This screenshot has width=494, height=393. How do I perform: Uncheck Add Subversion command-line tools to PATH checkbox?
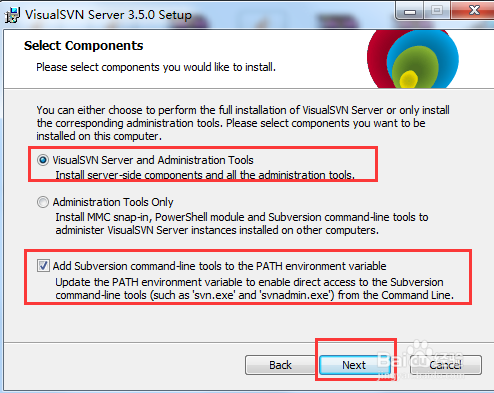click(43, 266)
